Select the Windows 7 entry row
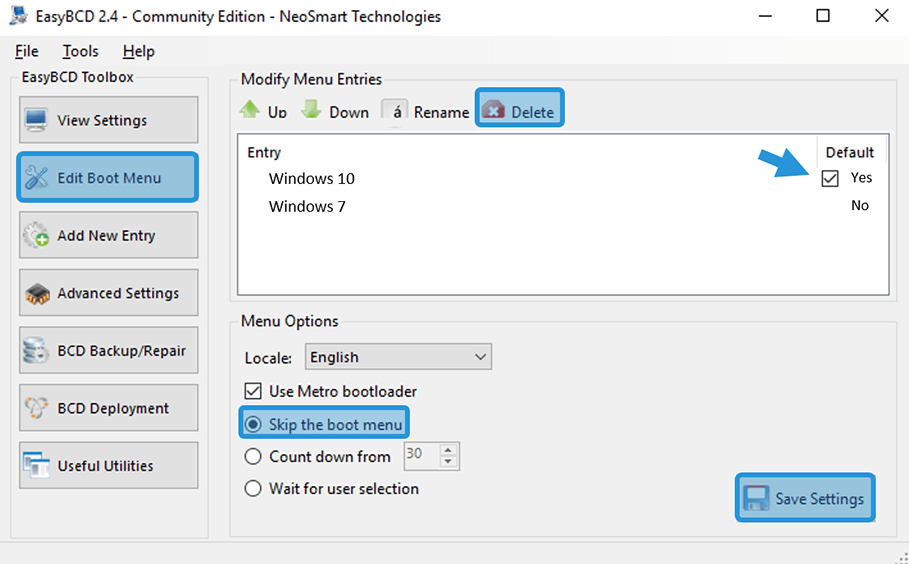The image size is (909, 564). 562,206
